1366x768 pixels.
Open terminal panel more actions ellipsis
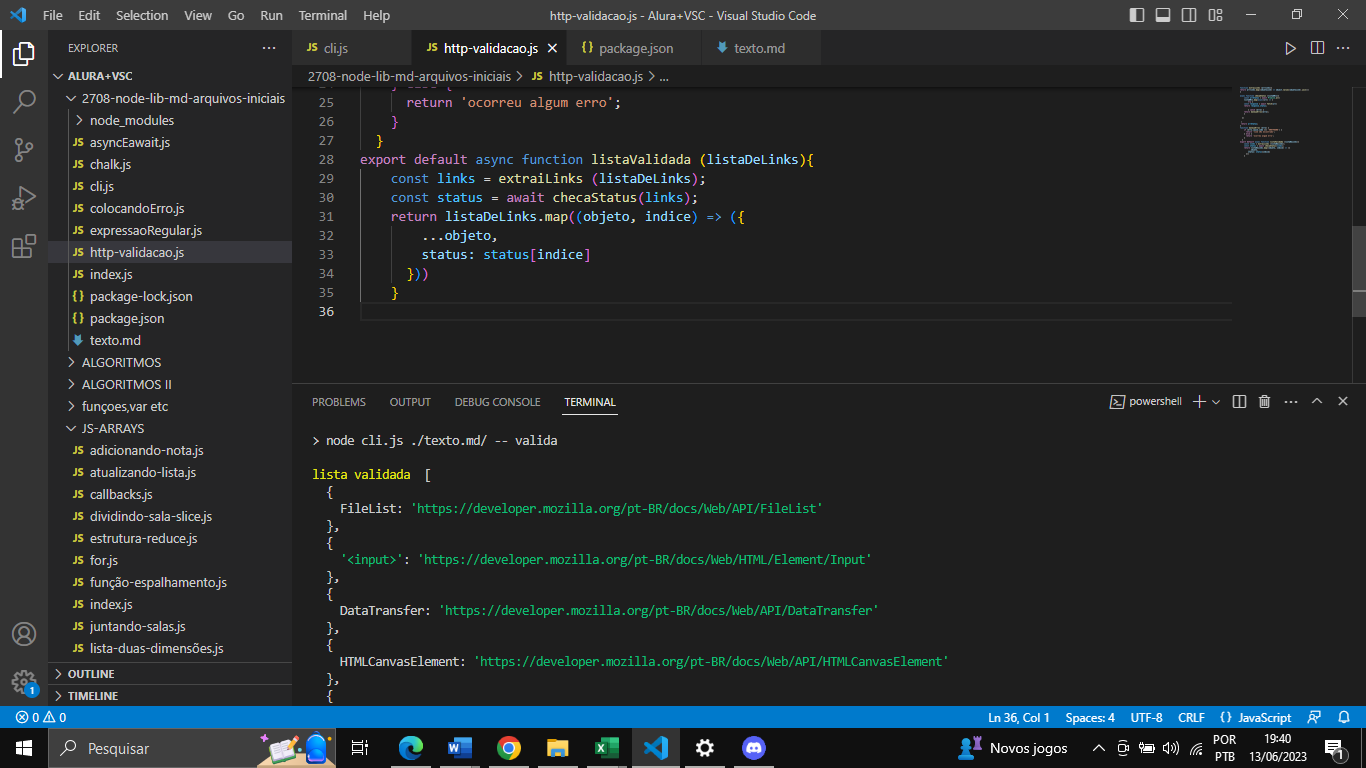tap(1291, 401)
